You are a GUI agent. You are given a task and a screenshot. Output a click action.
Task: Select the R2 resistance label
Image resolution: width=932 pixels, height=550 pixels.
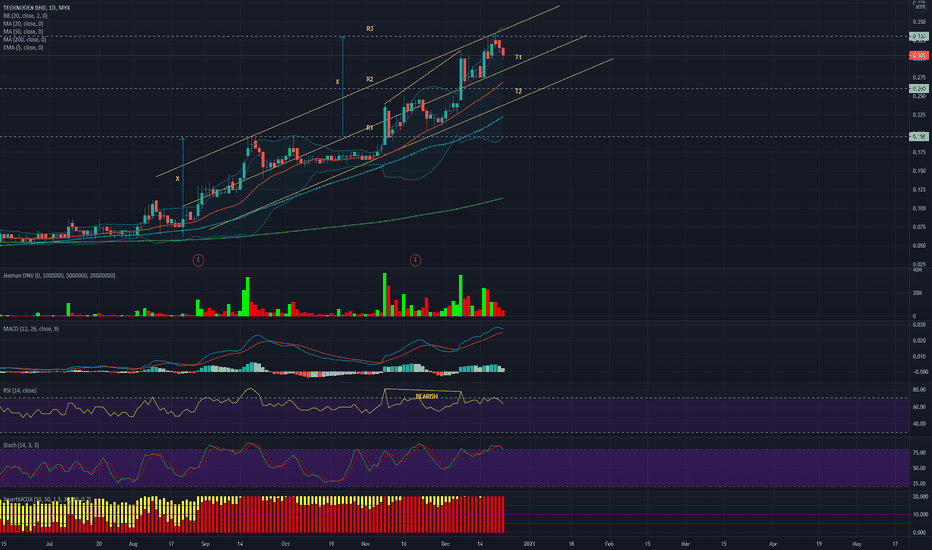[370, 79]
